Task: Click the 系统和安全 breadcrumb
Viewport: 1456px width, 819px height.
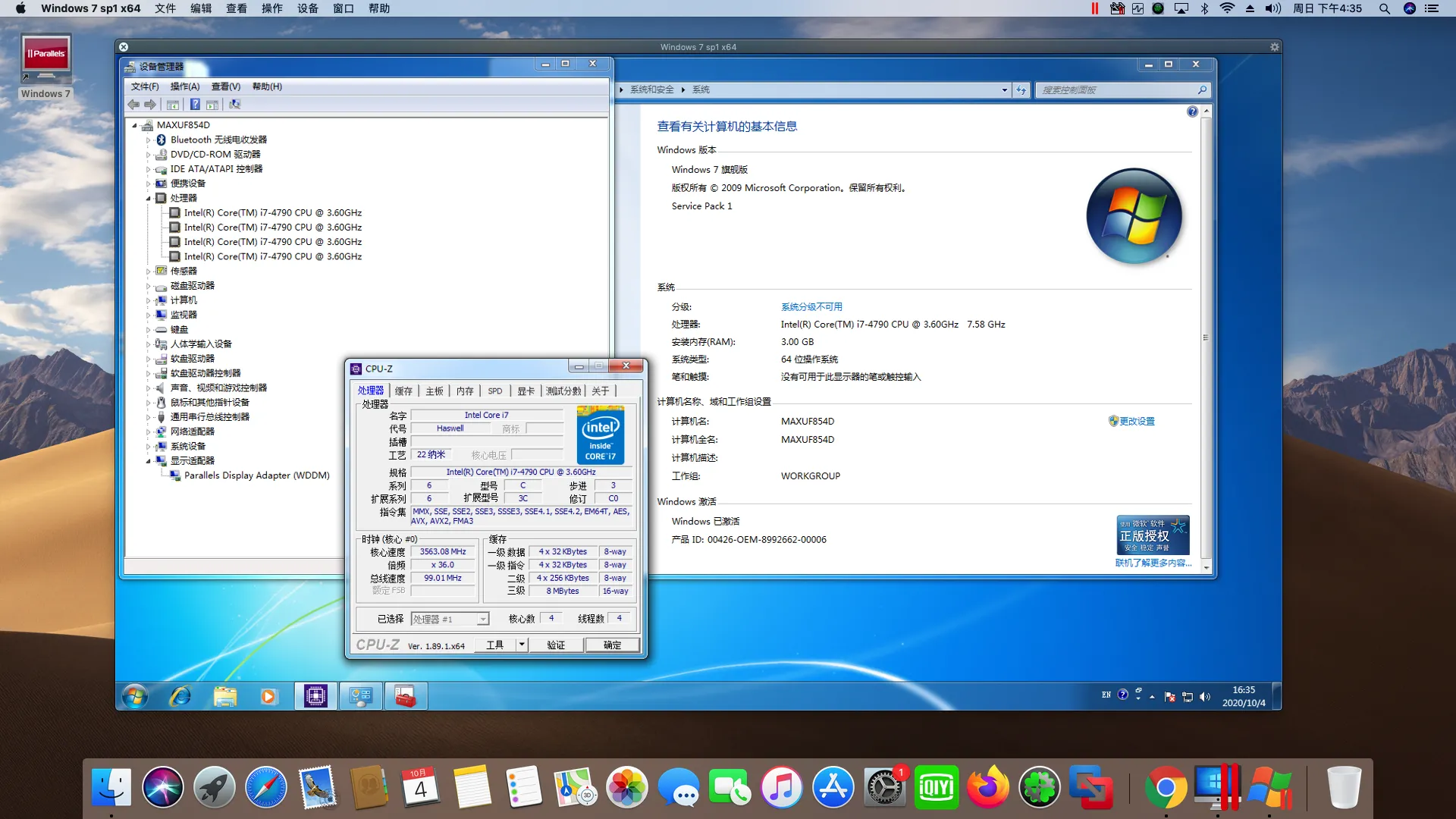Action: 652,89
